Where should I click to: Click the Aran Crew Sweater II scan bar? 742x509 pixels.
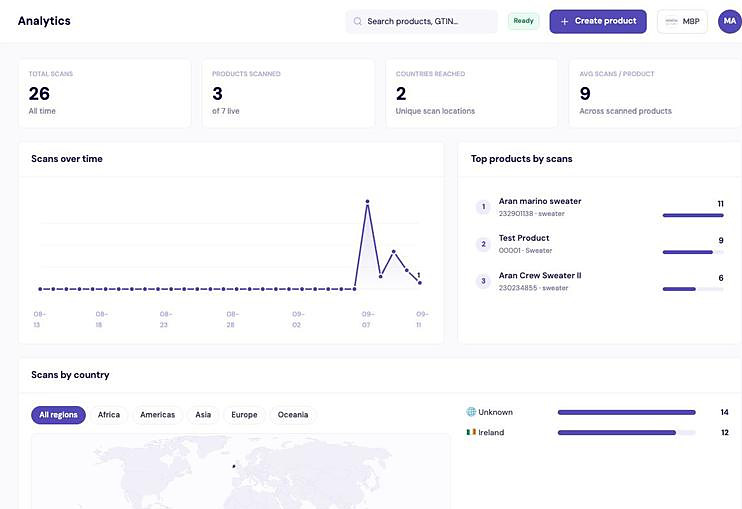pos(693,289)
